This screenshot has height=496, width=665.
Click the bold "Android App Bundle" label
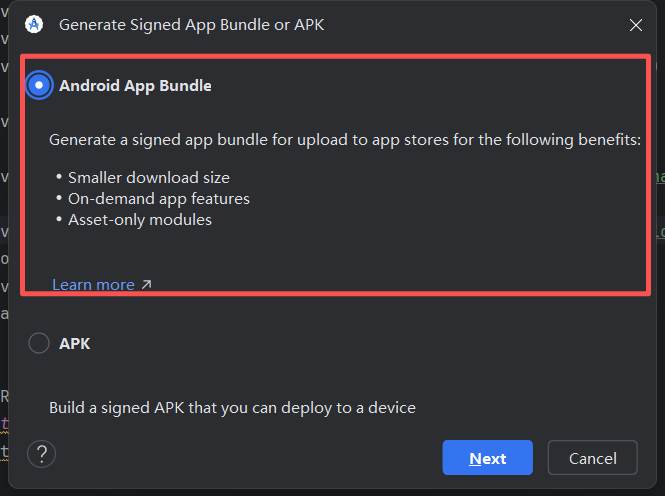tap(135, 85)
